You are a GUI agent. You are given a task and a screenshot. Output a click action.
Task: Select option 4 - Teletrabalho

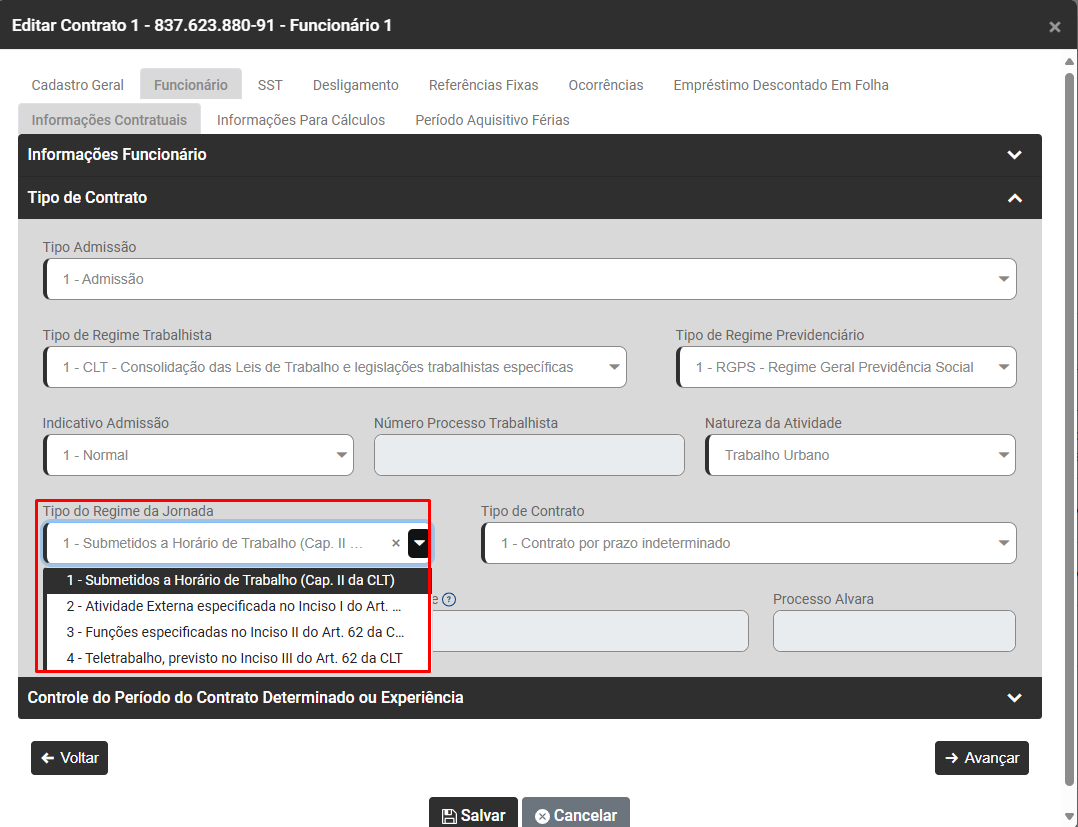[x=235, y=658]
